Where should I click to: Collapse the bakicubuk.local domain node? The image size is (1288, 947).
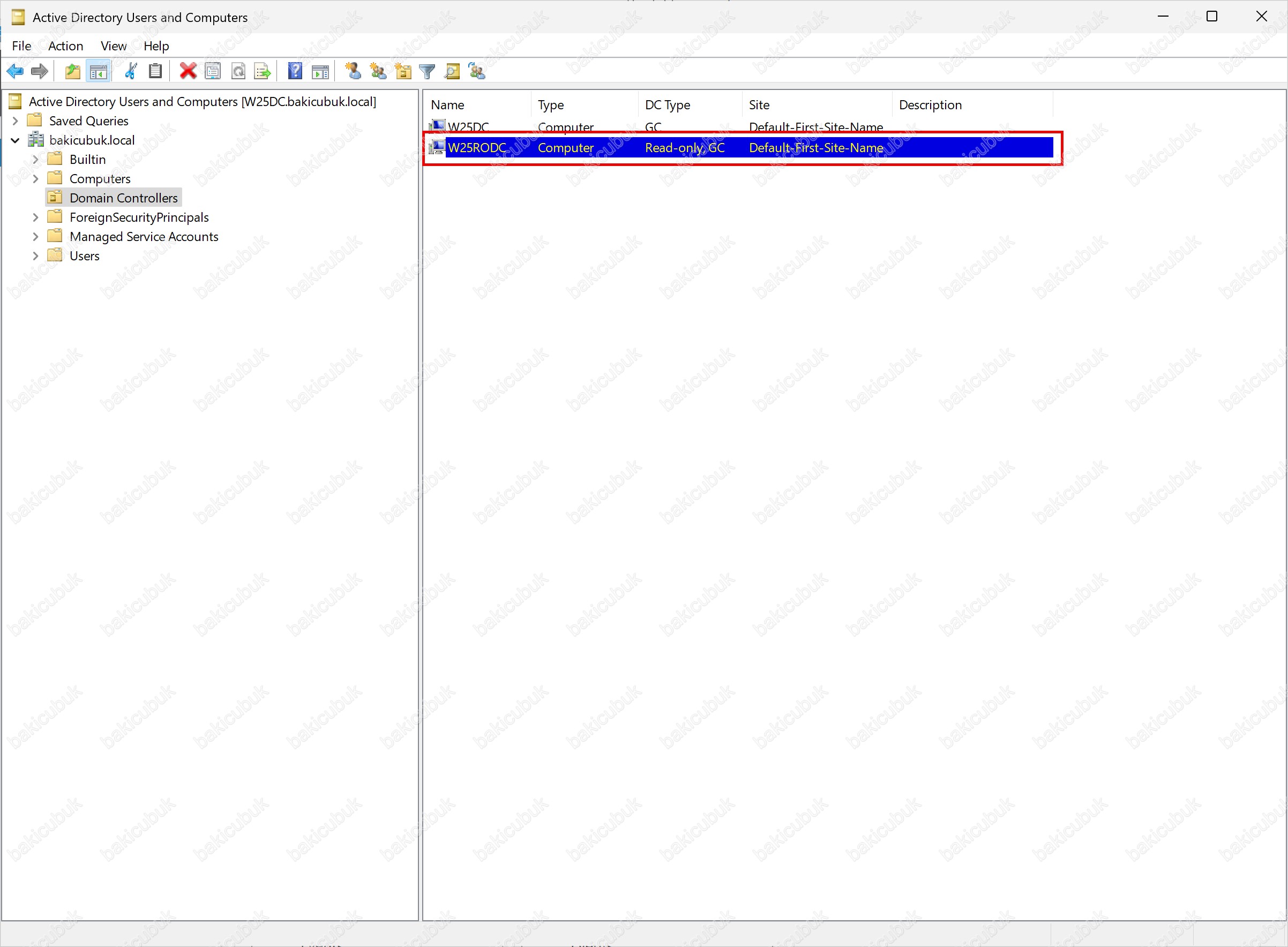(x=16, y=140)
